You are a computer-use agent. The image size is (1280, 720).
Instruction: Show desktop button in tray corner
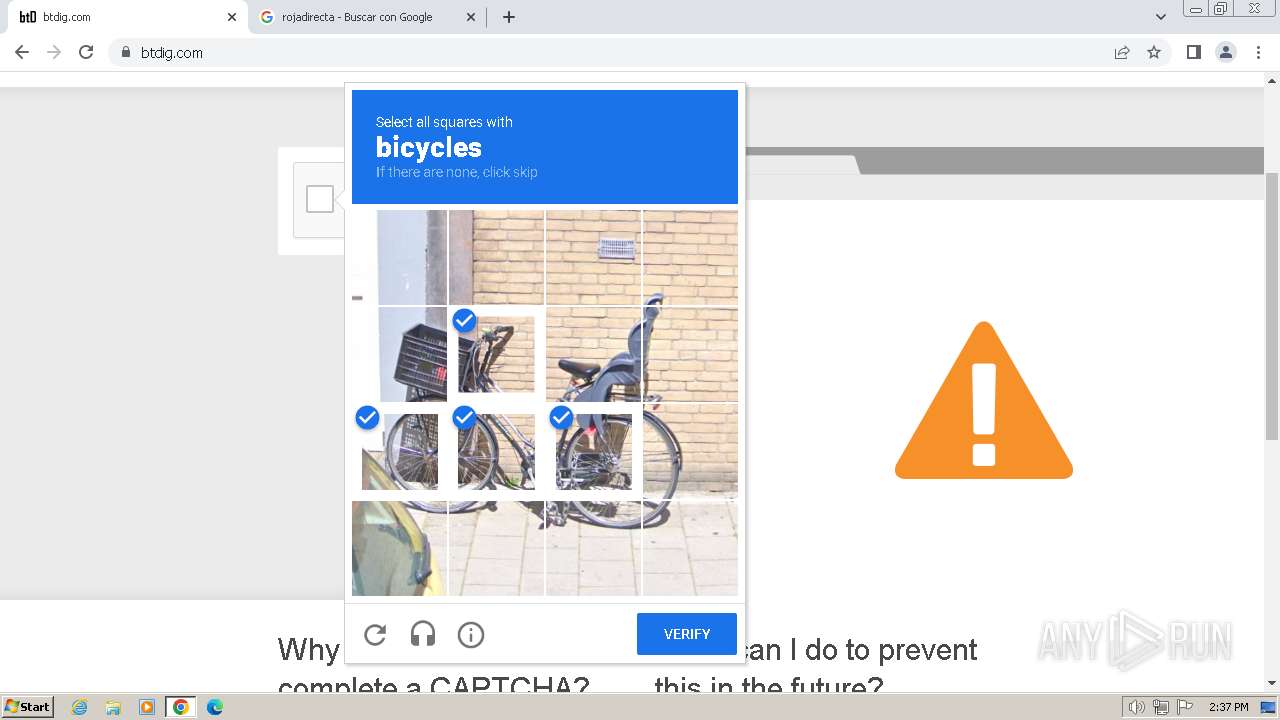coord(1269,707)
